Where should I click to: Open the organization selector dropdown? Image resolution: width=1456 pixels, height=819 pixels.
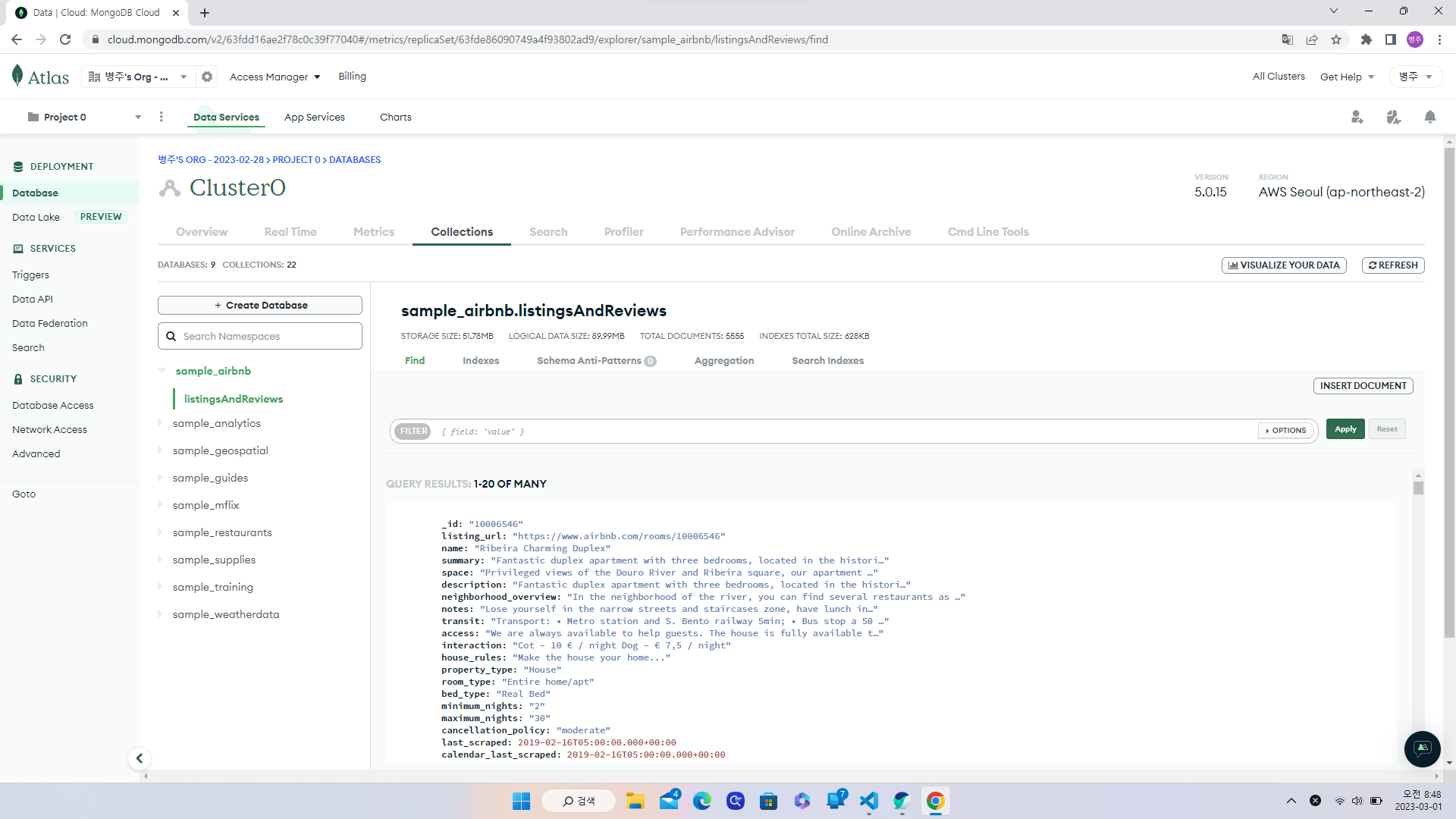click(x=137, y=77)
